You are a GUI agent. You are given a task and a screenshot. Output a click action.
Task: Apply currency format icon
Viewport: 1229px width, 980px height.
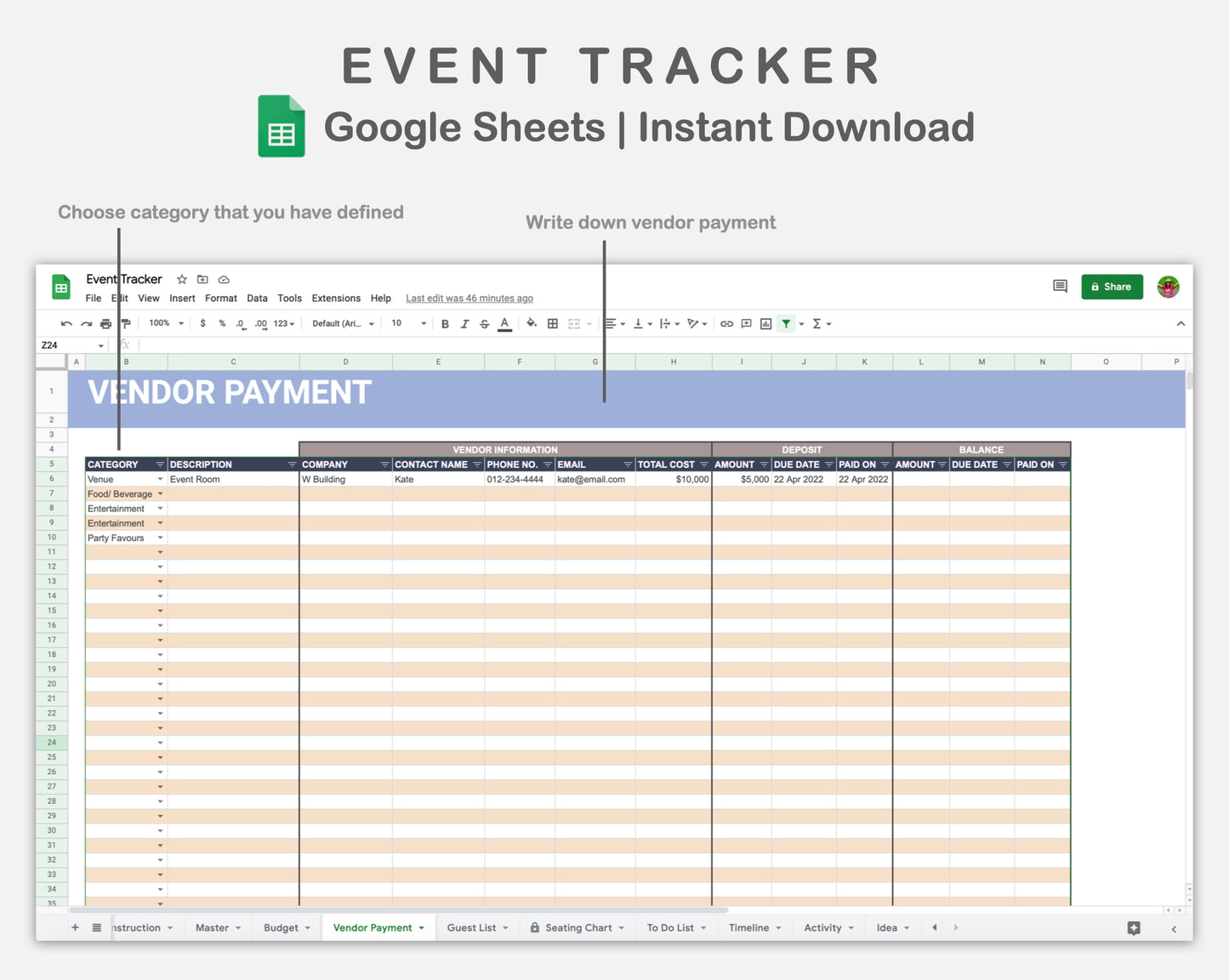coord(202,323)
